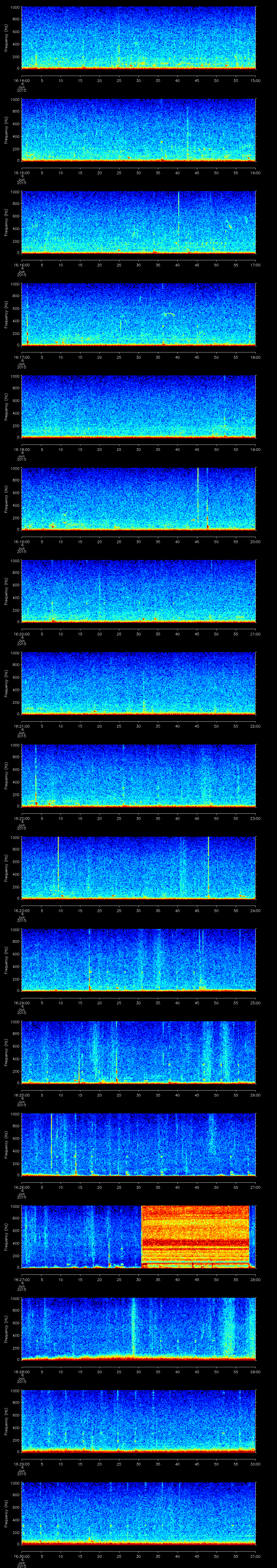The image size is (277, 1568).
Task: Click the '16:21:00' start time label
Action: pos(21,726)
